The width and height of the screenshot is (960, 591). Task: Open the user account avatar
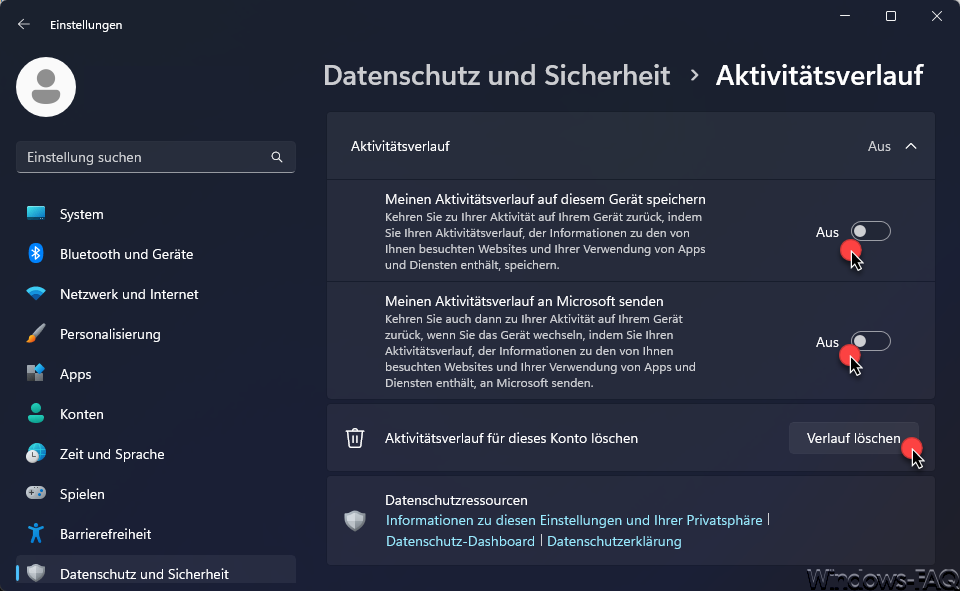pyautogui.click(x=46, y=87)
